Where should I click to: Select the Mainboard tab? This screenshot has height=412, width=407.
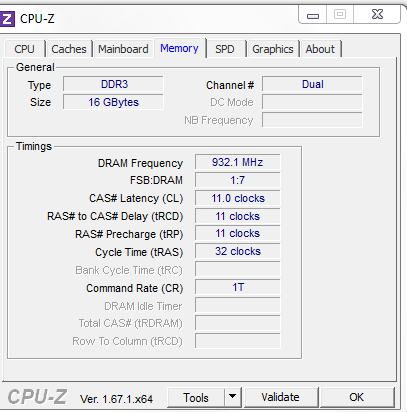coord(123,49)
